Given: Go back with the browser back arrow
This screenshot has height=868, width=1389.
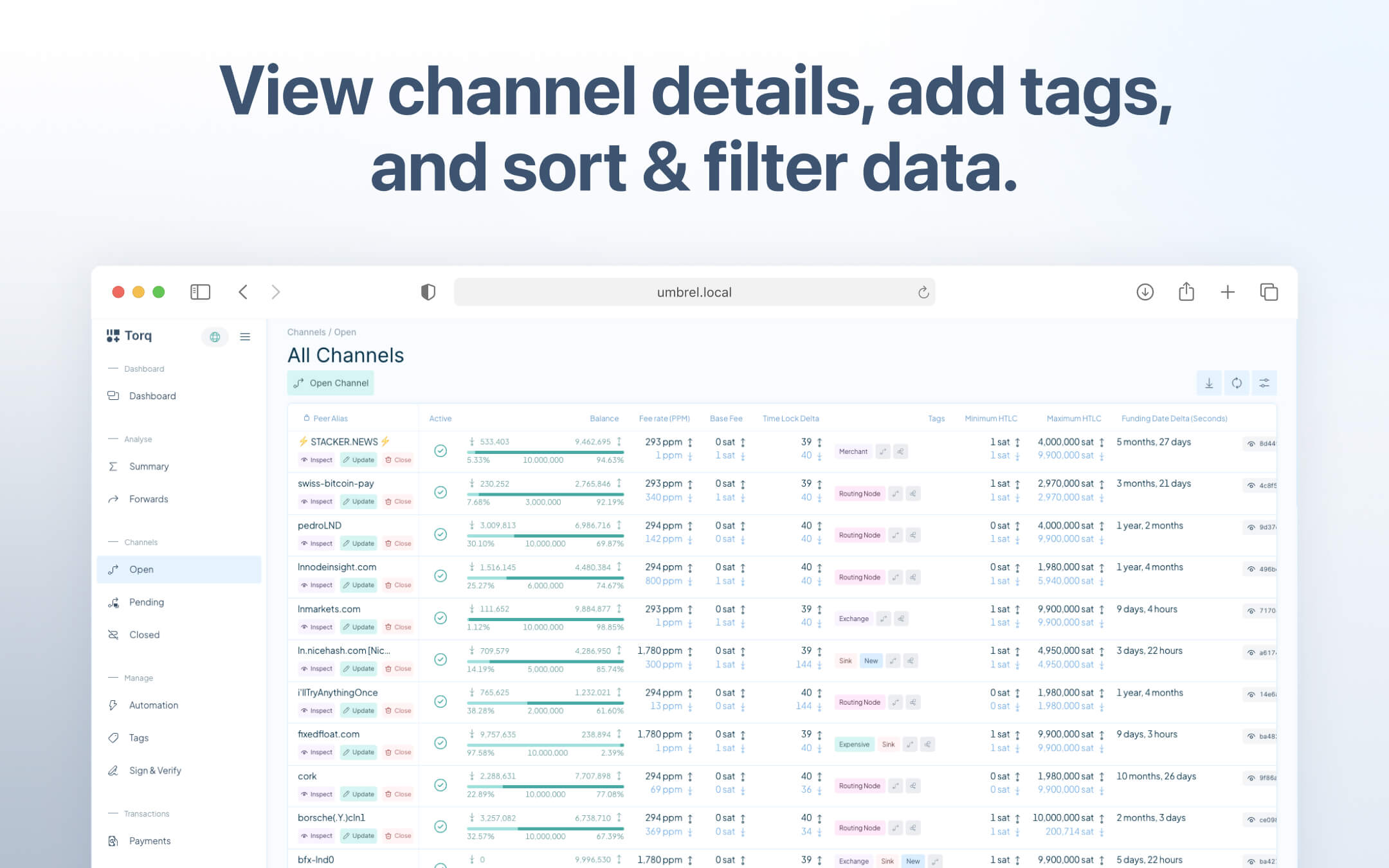Looking at the screenshot, I should [243, 292].
